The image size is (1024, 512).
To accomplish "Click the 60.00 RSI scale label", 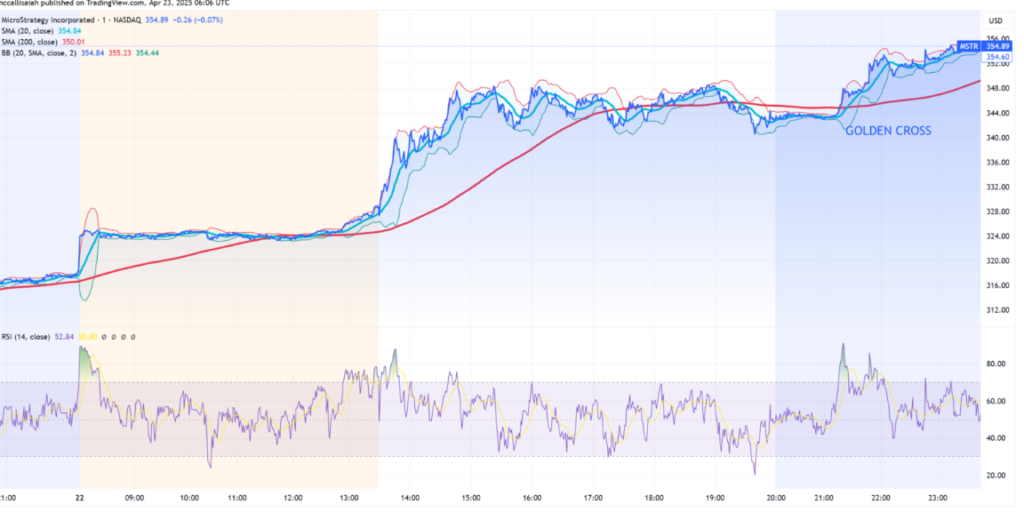I will 997,401.
